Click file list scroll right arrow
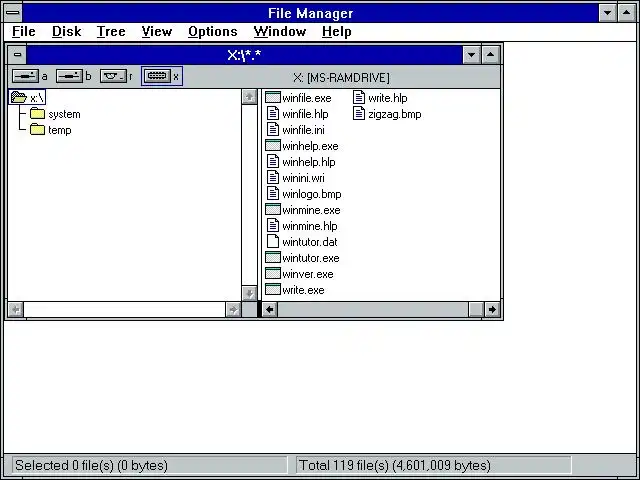 (492, 309)
